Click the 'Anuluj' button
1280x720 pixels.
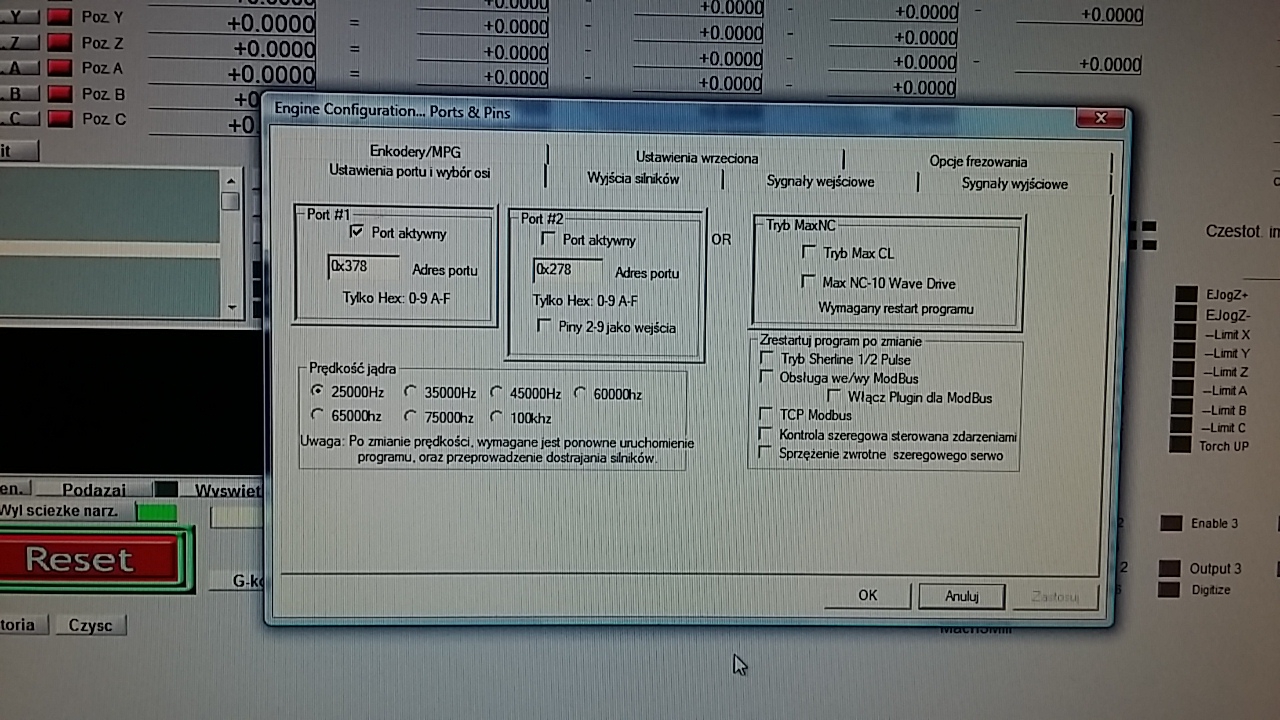pyautogui.click(x=961, y=596)
